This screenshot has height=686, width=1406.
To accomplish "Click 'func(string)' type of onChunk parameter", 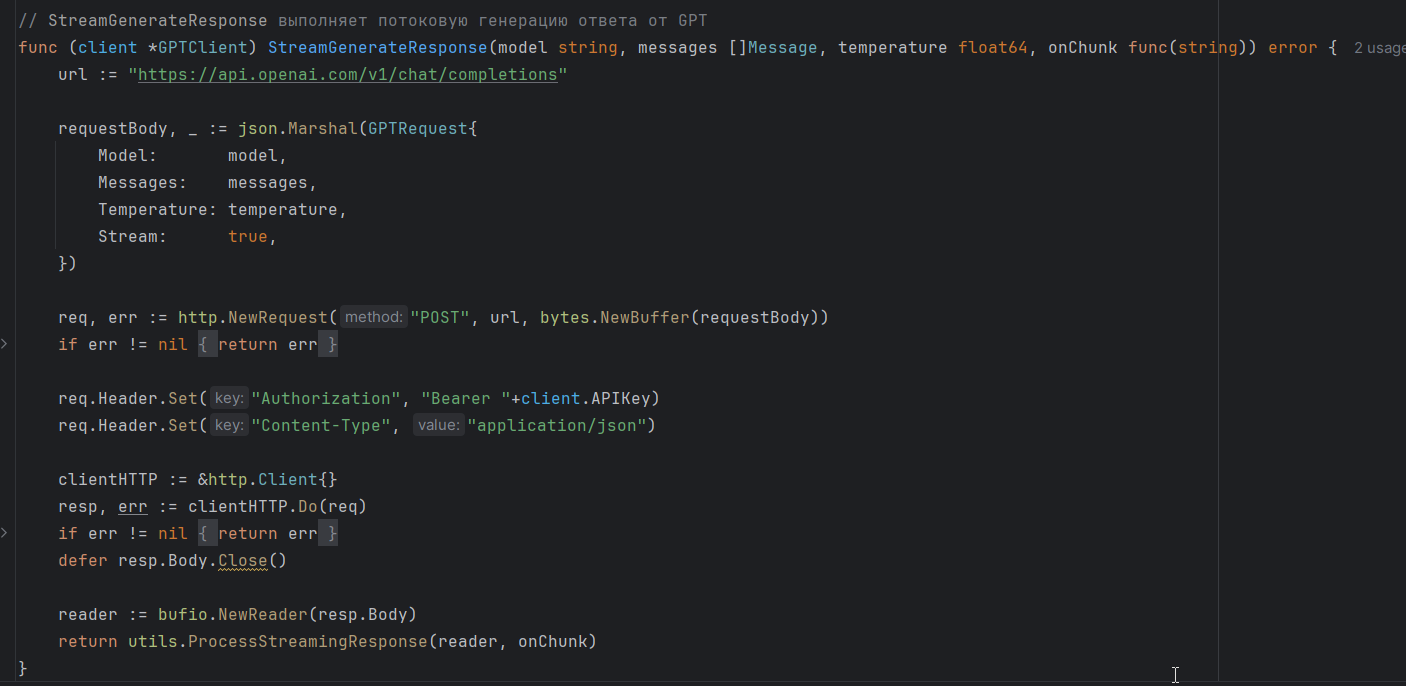I will [1188, 48].
